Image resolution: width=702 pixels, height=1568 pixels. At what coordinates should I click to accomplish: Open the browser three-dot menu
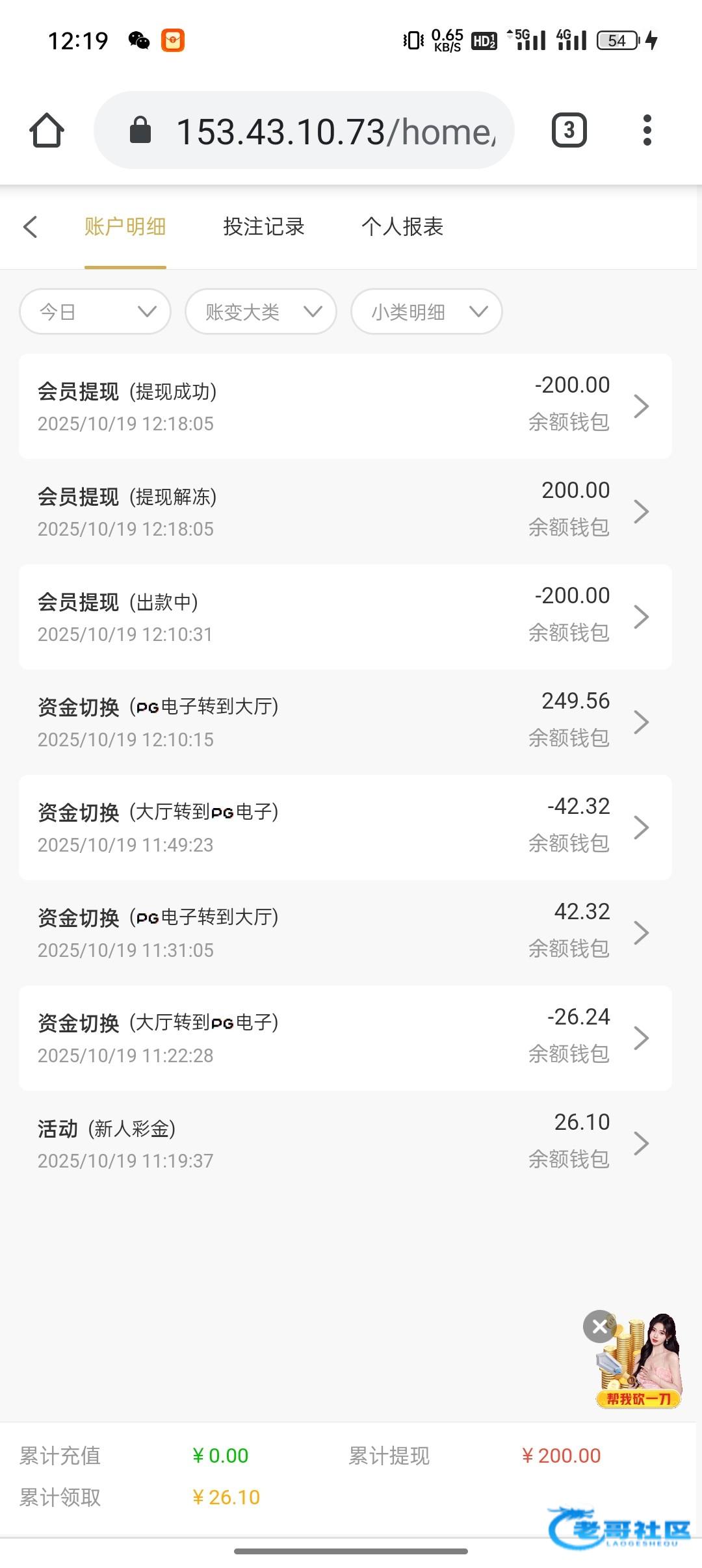pyautogui.click(x=647, y=131)
